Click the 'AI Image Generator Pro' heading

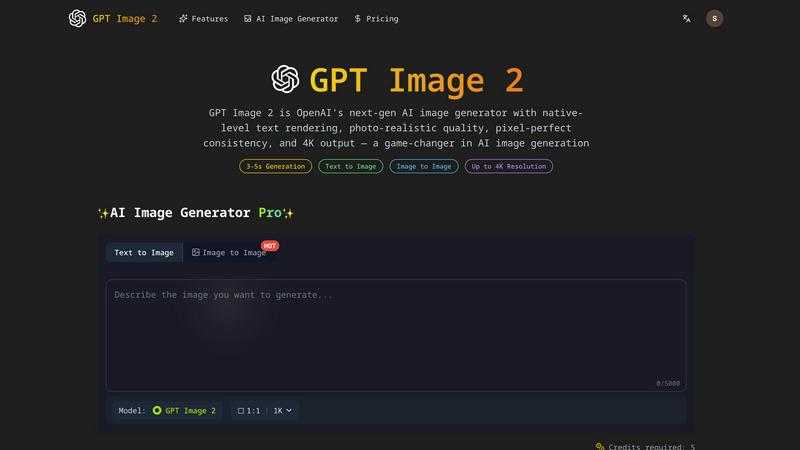pos(196,213)
